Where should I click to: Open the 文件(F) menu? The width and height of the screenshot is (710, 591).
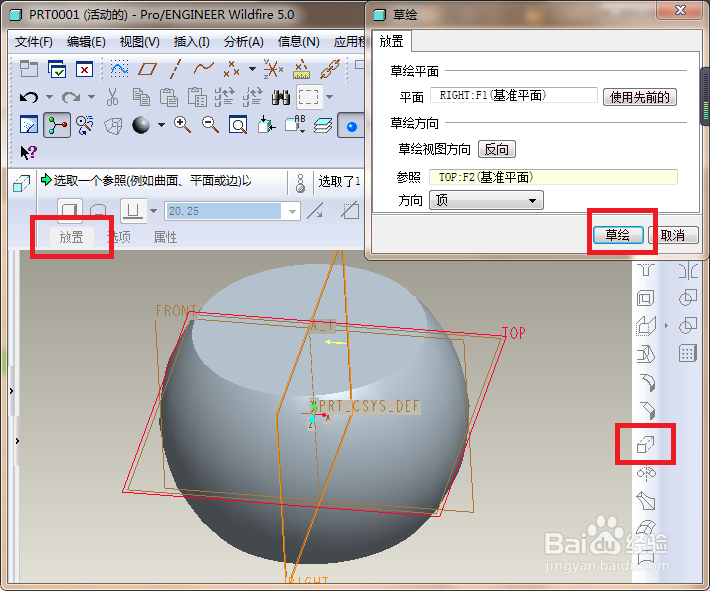34,42
